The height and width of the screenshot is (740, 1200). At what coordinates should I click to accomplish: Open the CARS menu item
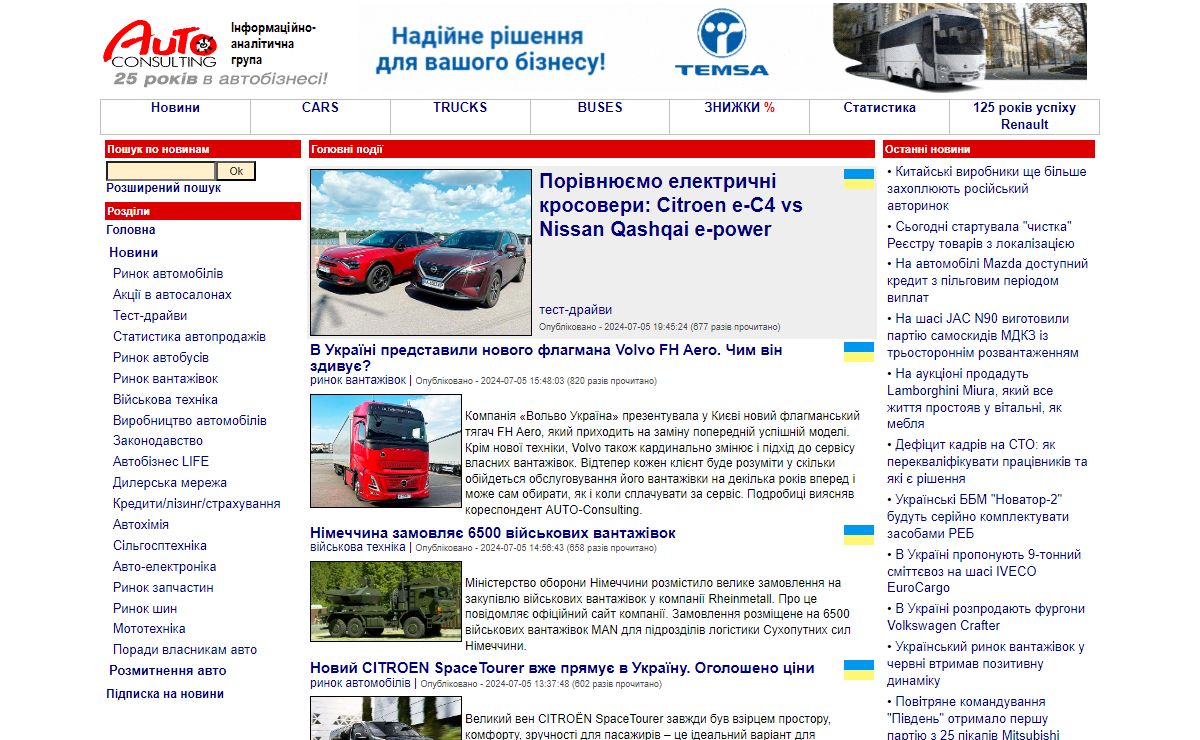320,108
